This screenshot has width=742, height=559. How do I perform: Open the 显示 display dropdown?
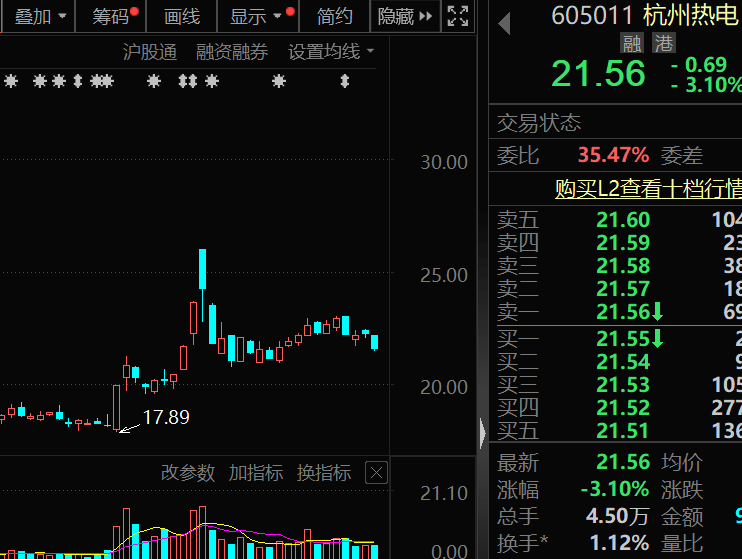coord(257,16)
